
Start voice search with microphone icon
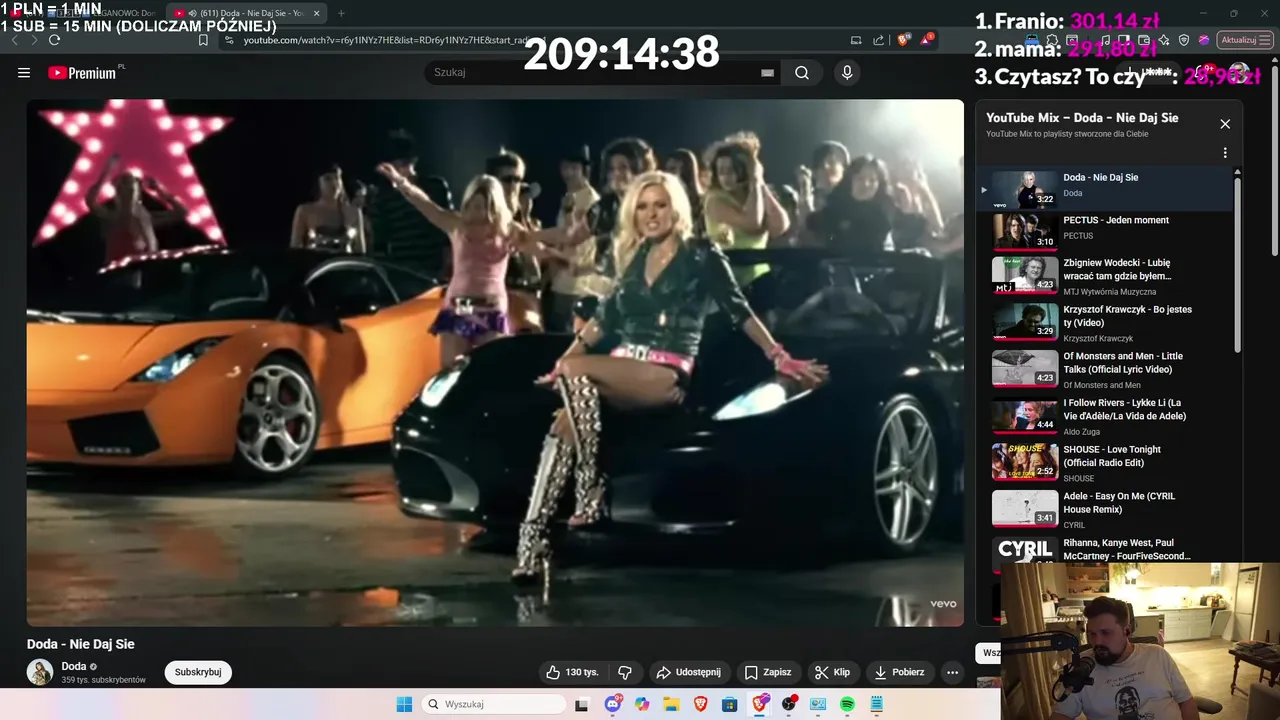(847, 72)
